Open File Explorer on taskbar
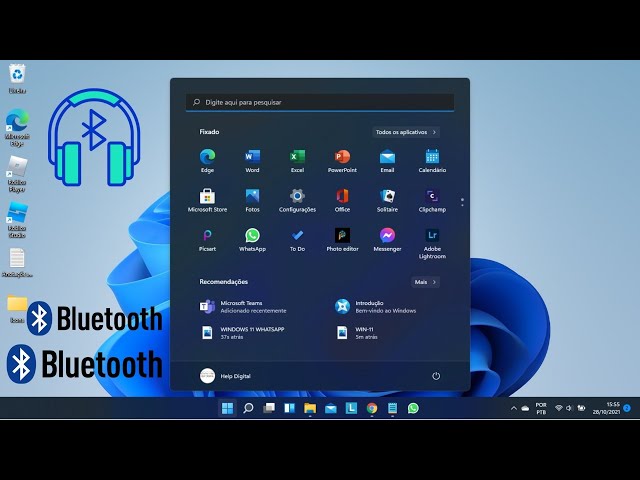This screenshot has width=640, height=480. [310, 408]
